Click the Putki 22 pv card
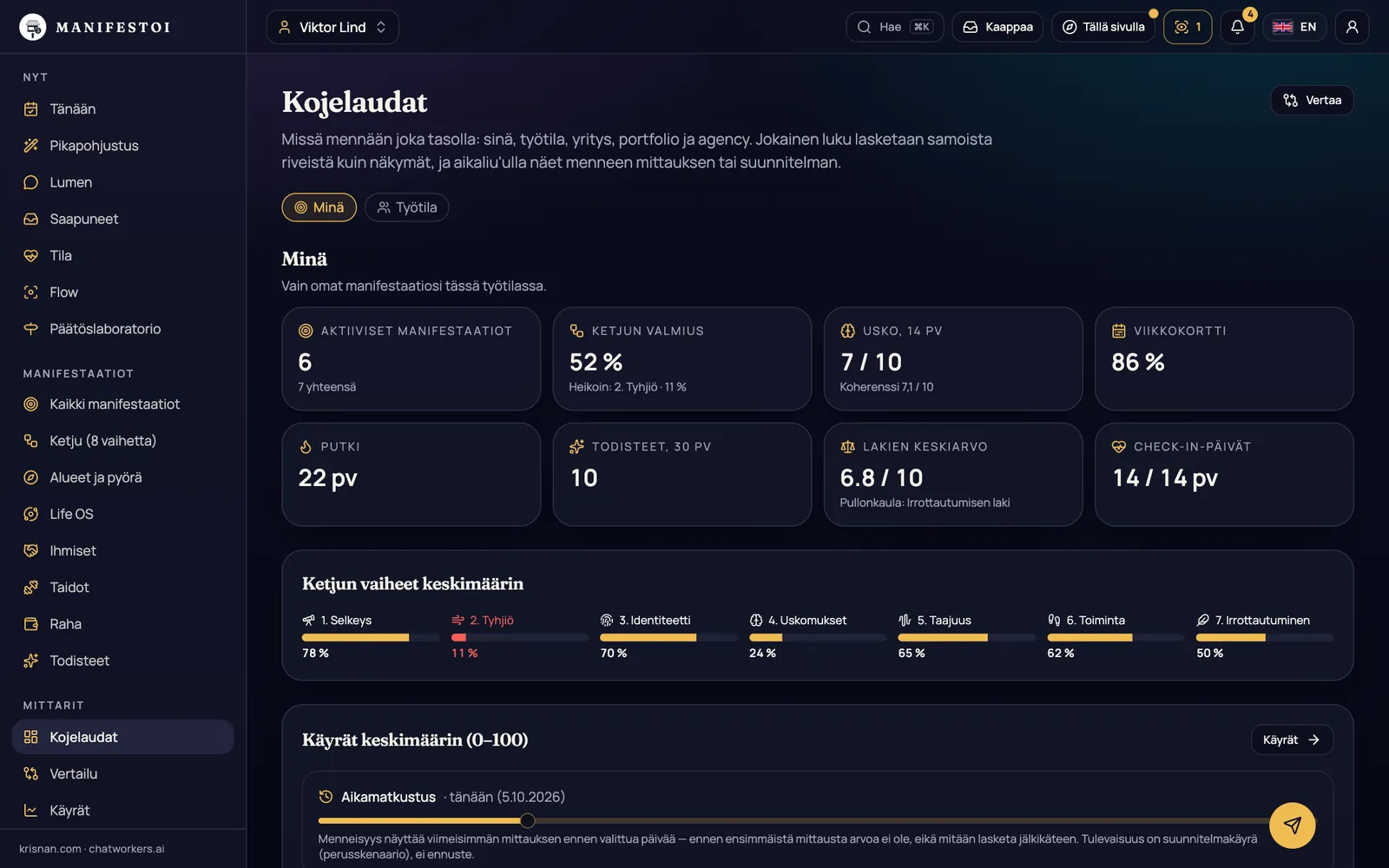Viewport: 1389px width, 868px height. (x=411, y=474)
